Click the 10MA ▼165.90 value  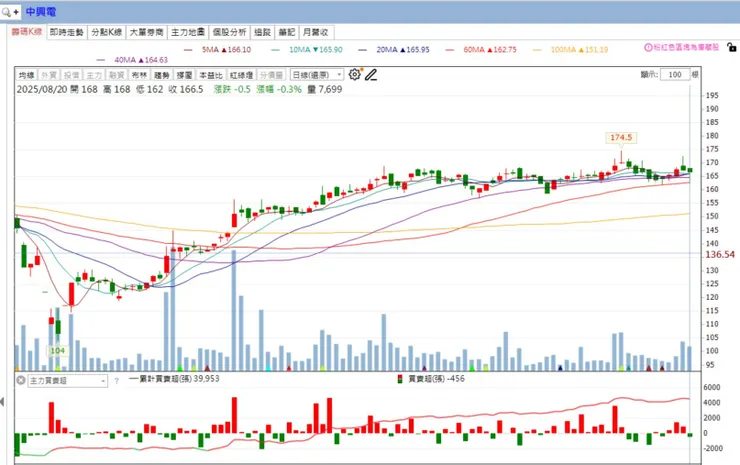click(316, 50)
